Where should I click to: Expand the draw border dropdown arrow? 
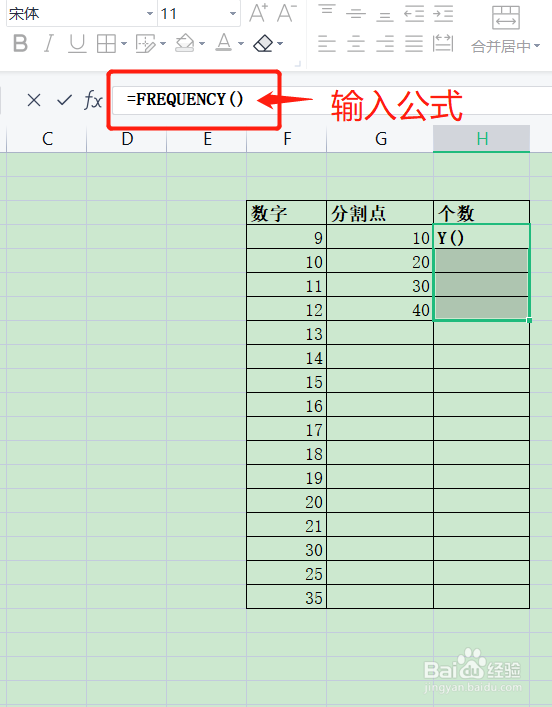163,44
